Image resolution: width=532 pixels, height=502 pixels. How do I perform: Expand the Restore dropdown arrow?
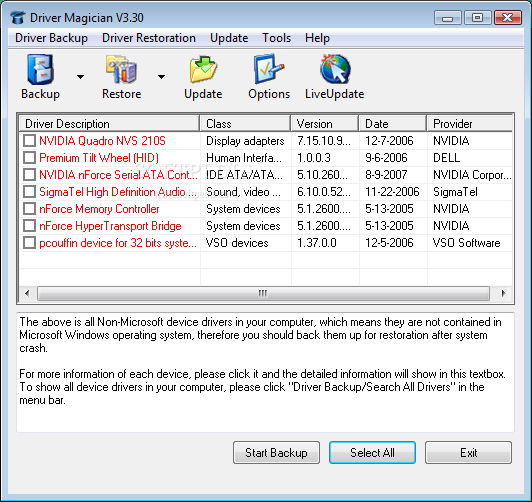(x=162, y=77)
